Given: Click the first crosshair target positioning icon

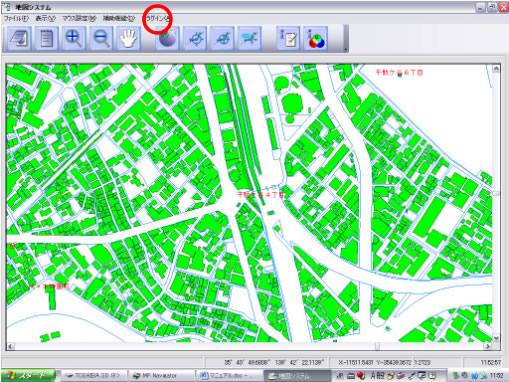Looking at the screenshot, I should (195, 38).
